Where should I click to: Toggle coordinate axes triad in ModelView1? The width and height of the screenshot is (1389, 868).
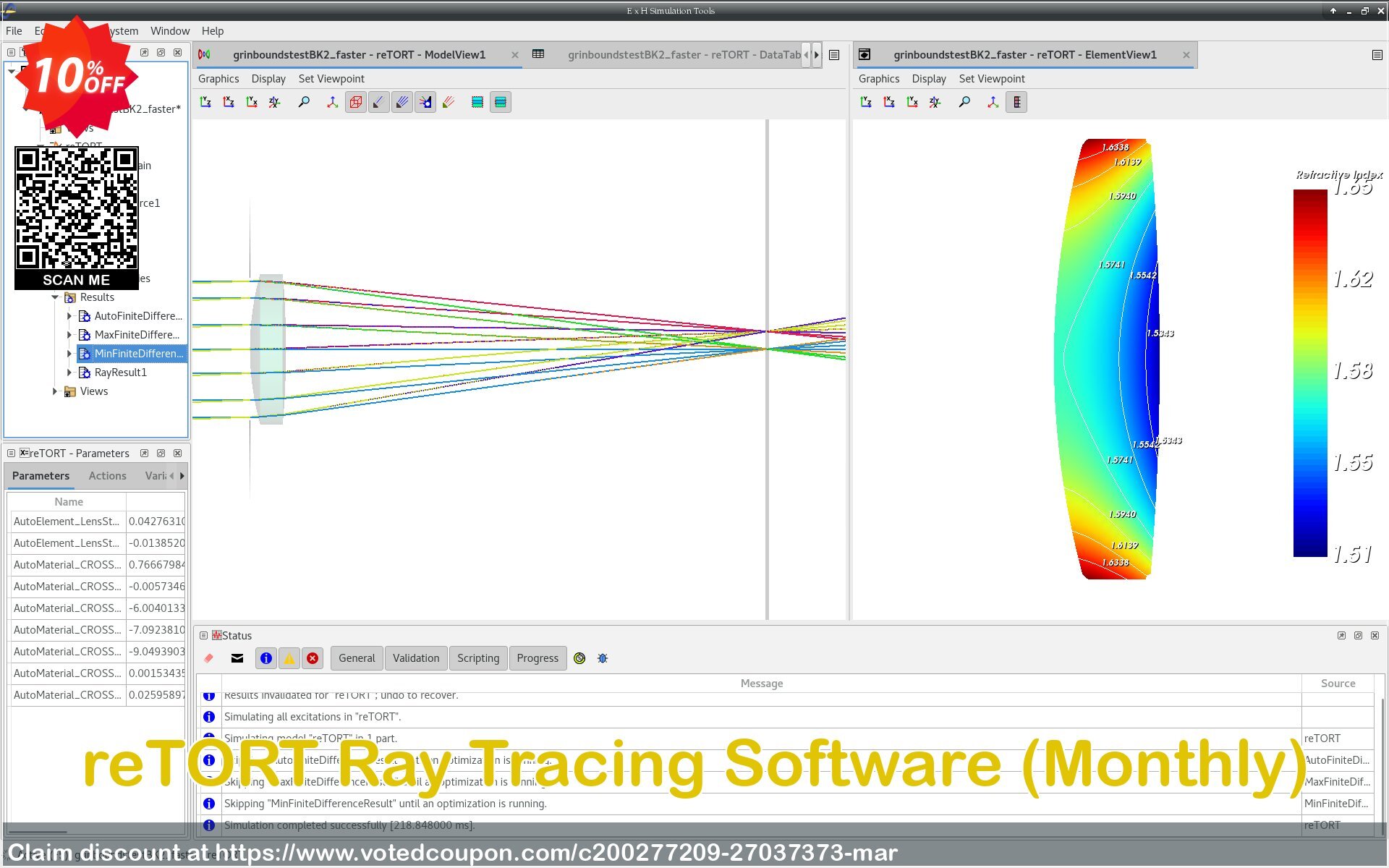(332, 102)
